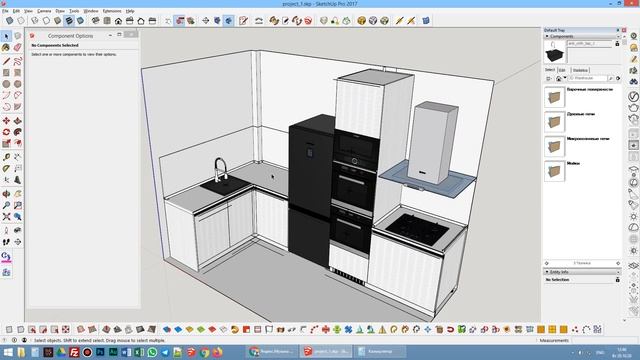This screenshot has height=360, width=640.
Task: Open Windows Start button
Action: pyautogui.click(x=8, y=352)
